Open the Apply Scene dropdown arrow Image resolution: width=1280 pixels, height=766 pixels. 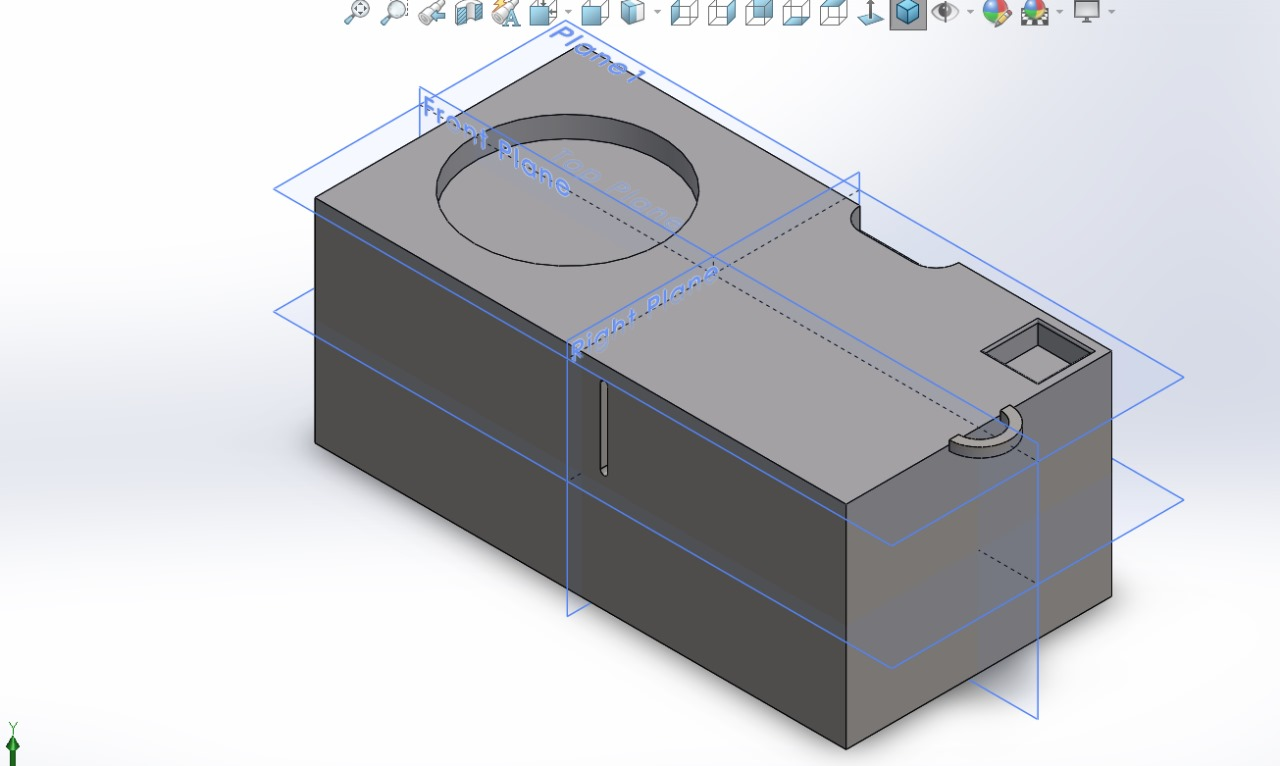click(x=1060, y=13)
